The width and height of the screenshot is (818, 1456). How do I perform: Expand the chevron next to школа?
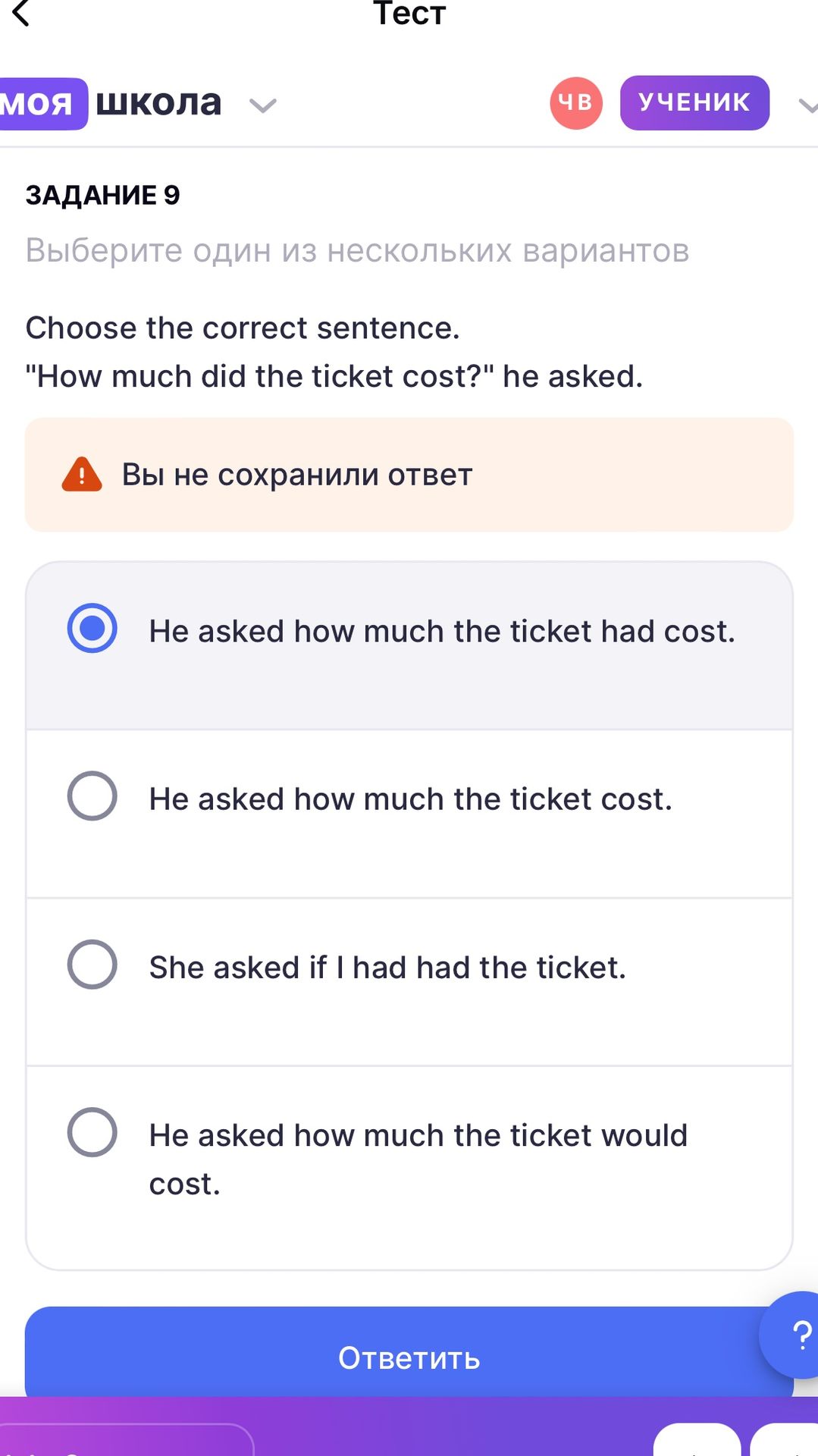point(263,105)
